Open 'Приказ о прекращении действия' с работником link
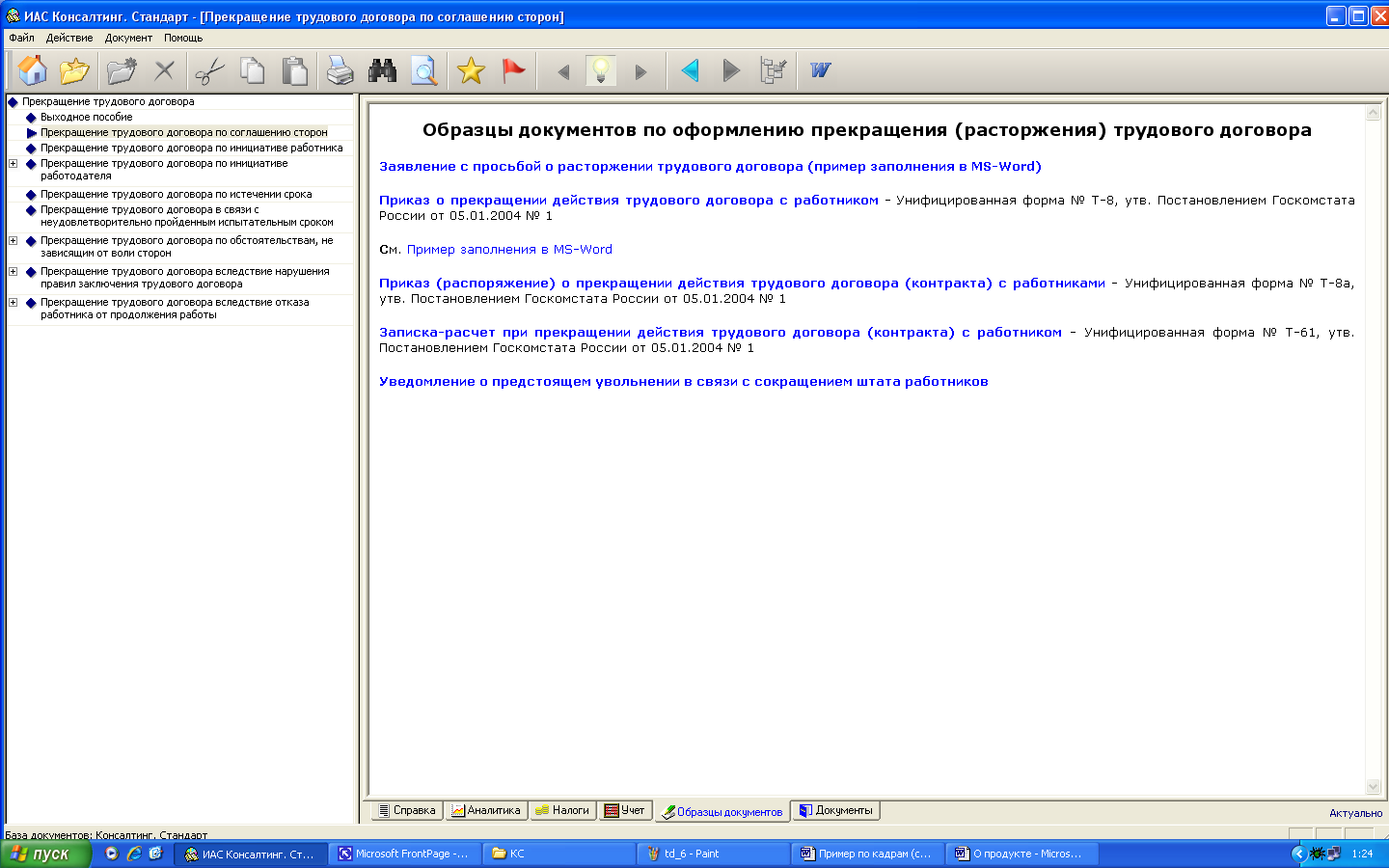The image size is (1389, 868). (x=629, y=201)
